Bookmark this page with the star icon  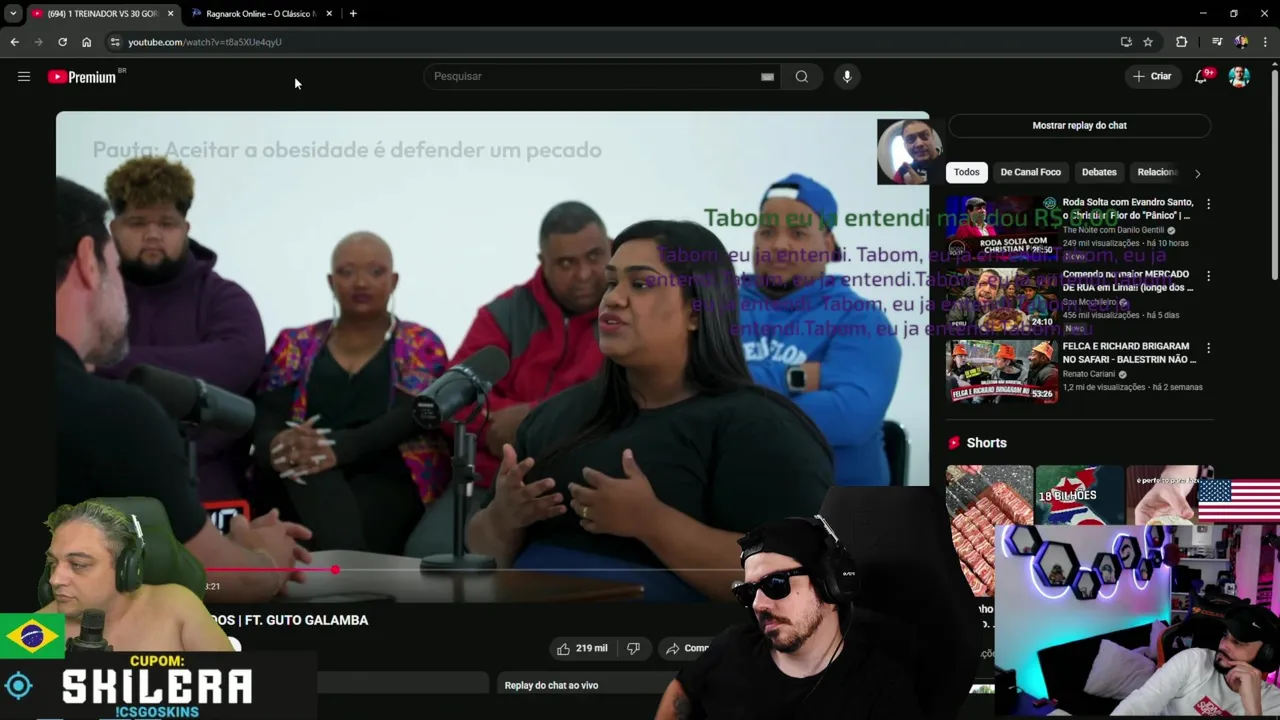1148,42
